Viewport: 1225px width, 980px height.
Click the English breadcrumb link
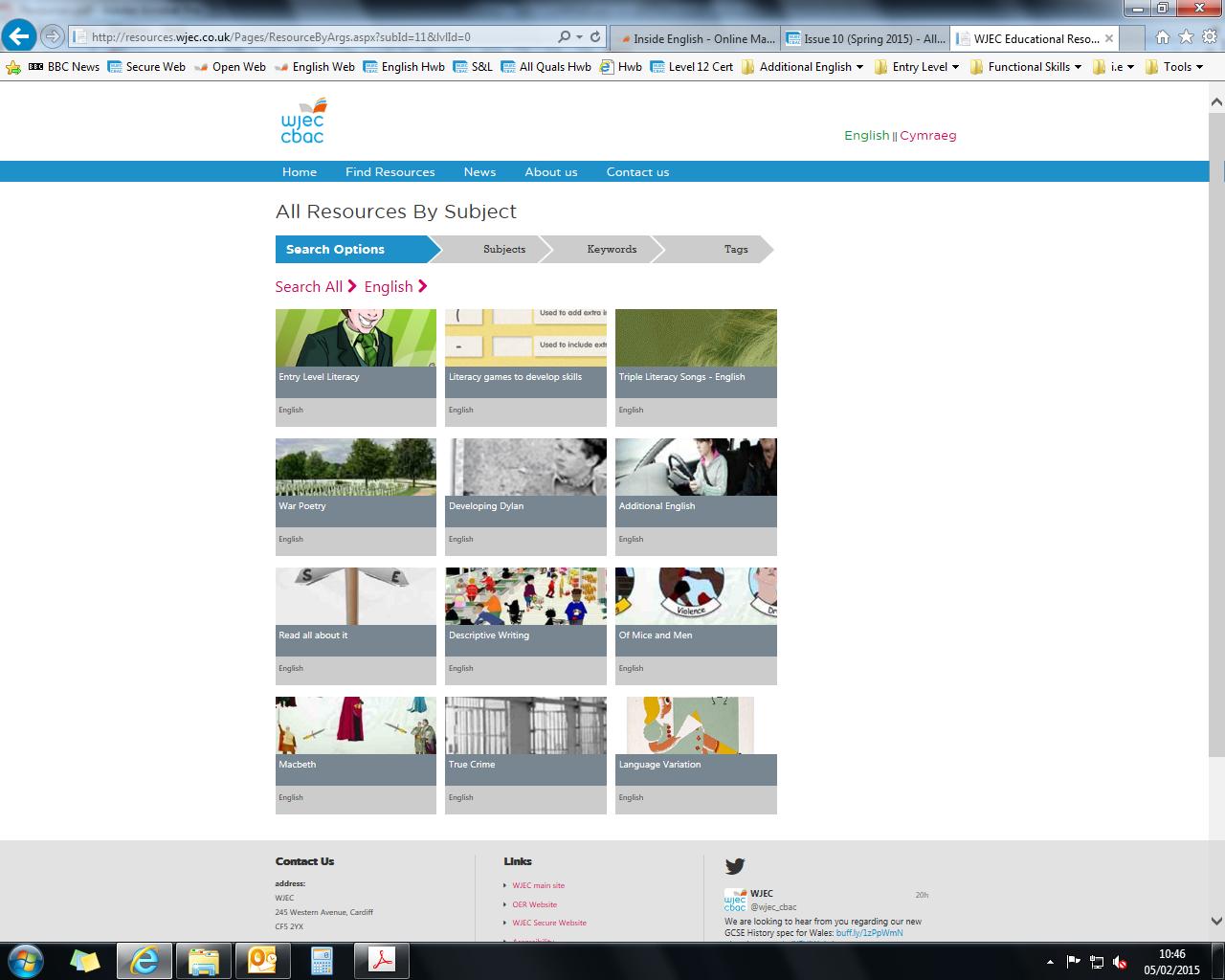click(x=389, y=287)
